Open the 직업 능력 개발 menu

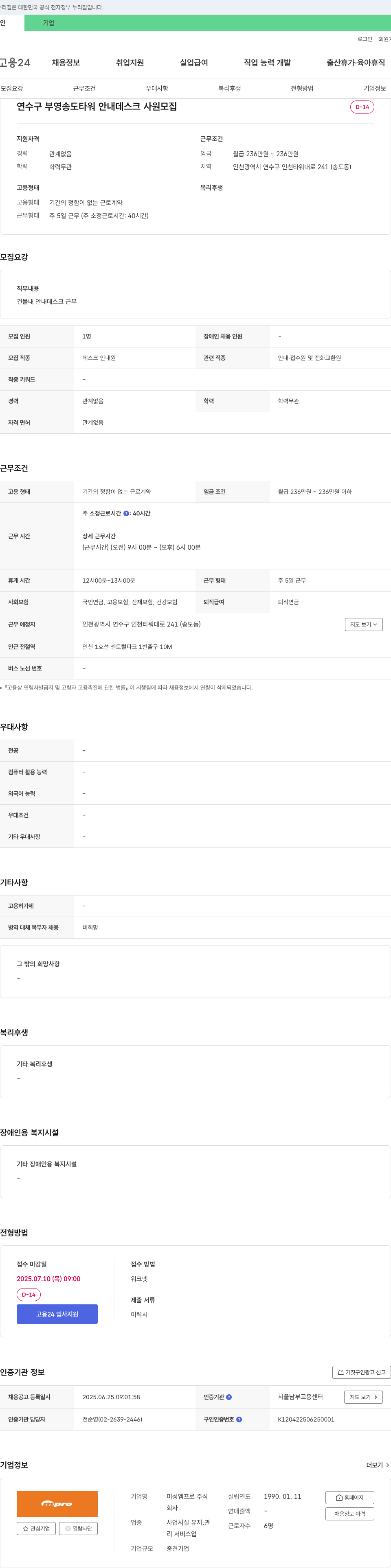(267, 63)
